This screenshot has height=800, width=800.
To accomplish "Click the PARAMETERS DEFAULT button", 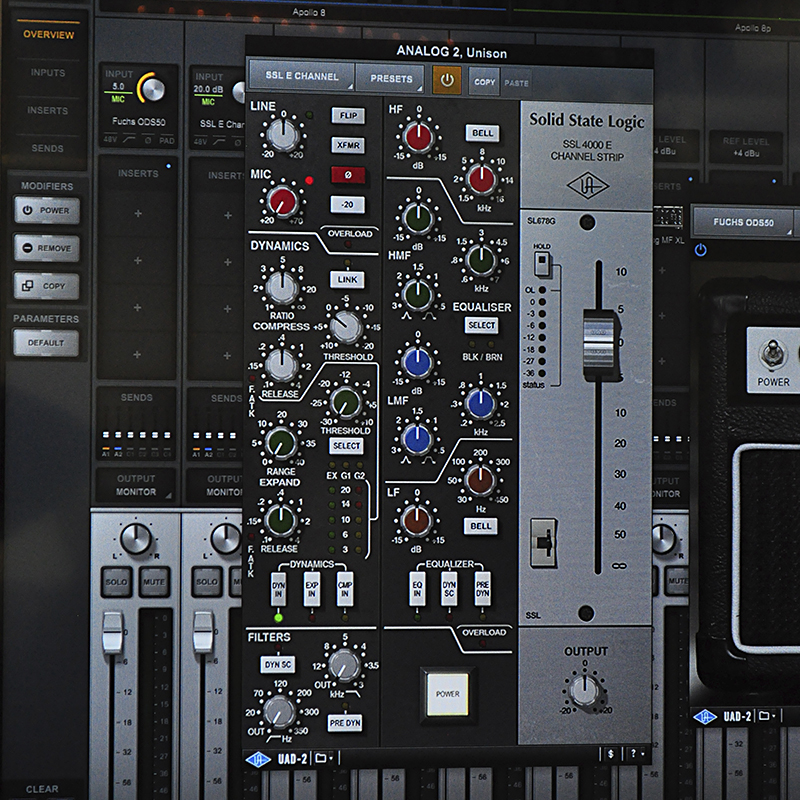I will [46, 343].
